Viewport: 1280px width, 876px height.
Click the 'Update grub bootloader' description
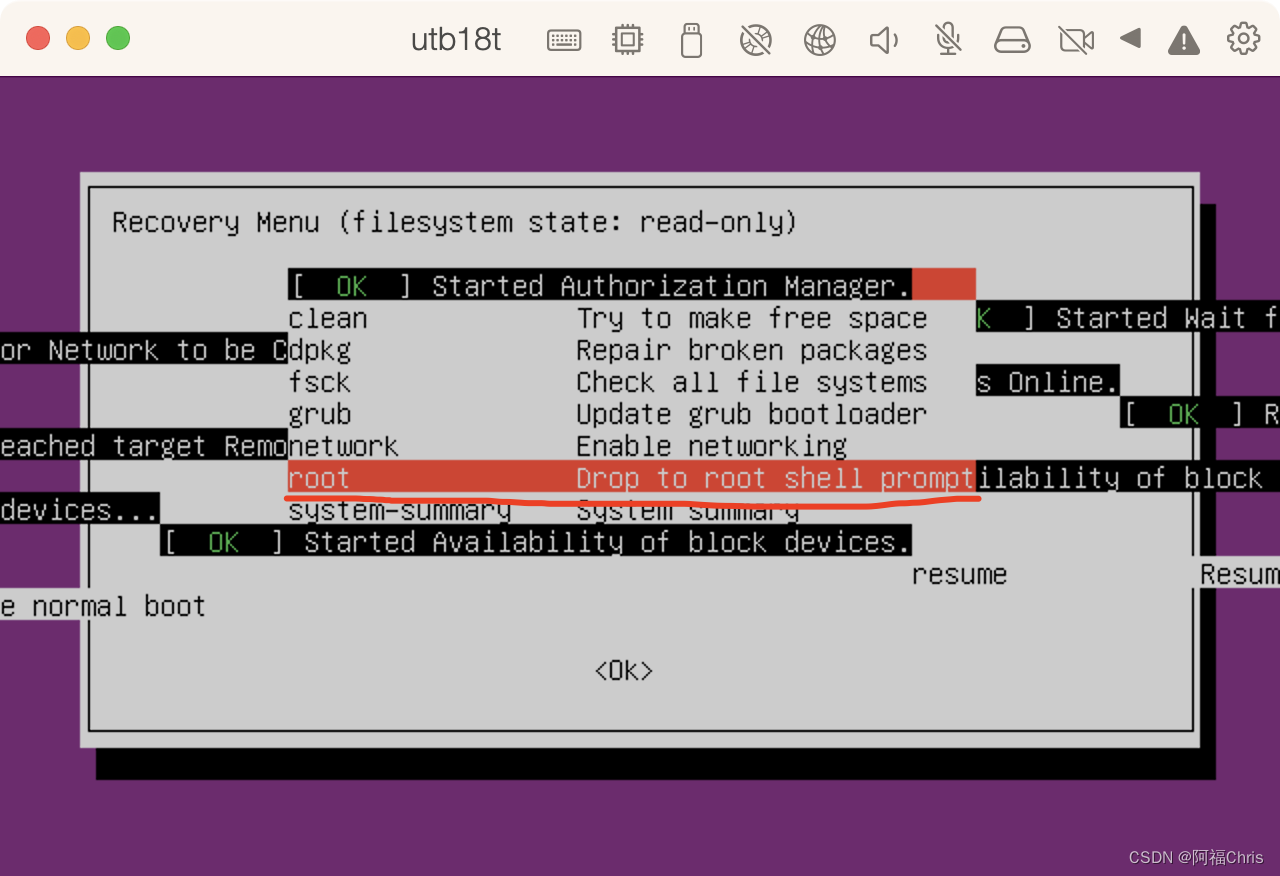pos(752,414)
